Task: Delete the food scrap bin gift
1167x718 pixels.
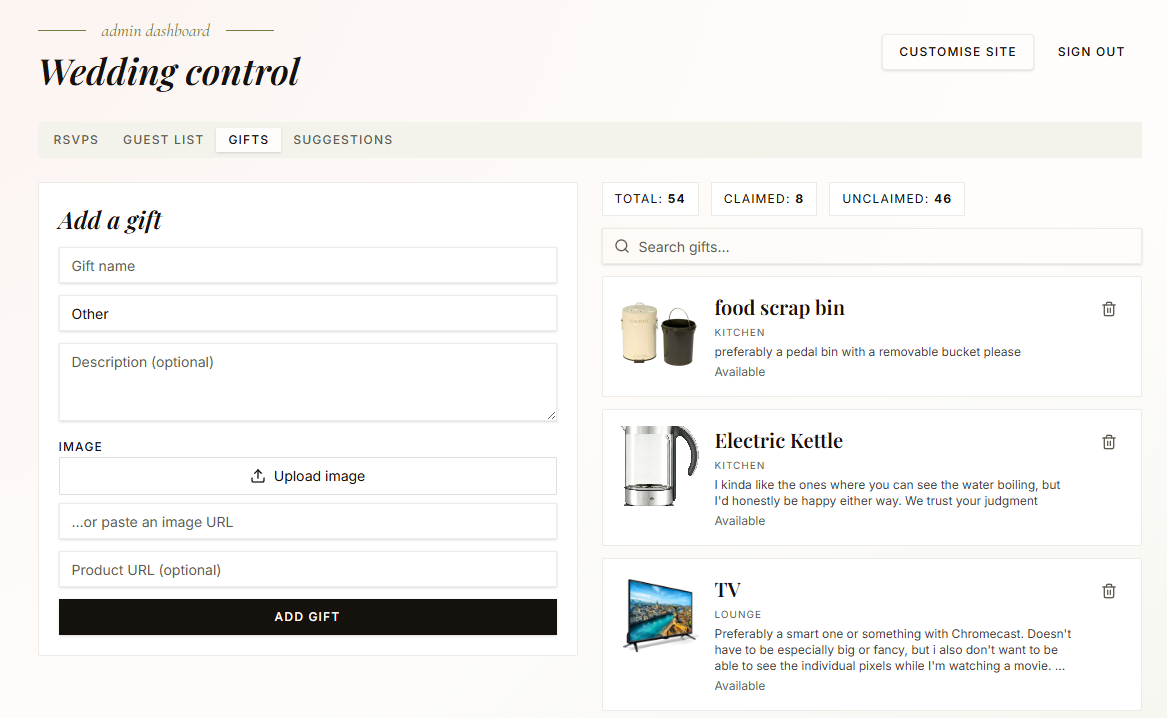Action: point(1108,309)
